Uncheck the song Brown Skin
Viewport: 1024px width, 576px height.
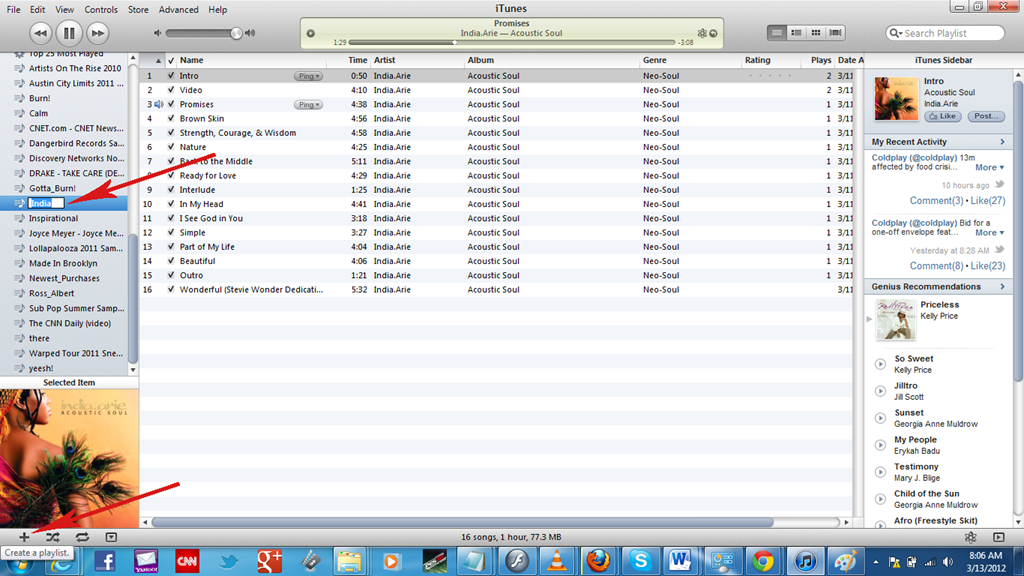[x=171, y=118]
